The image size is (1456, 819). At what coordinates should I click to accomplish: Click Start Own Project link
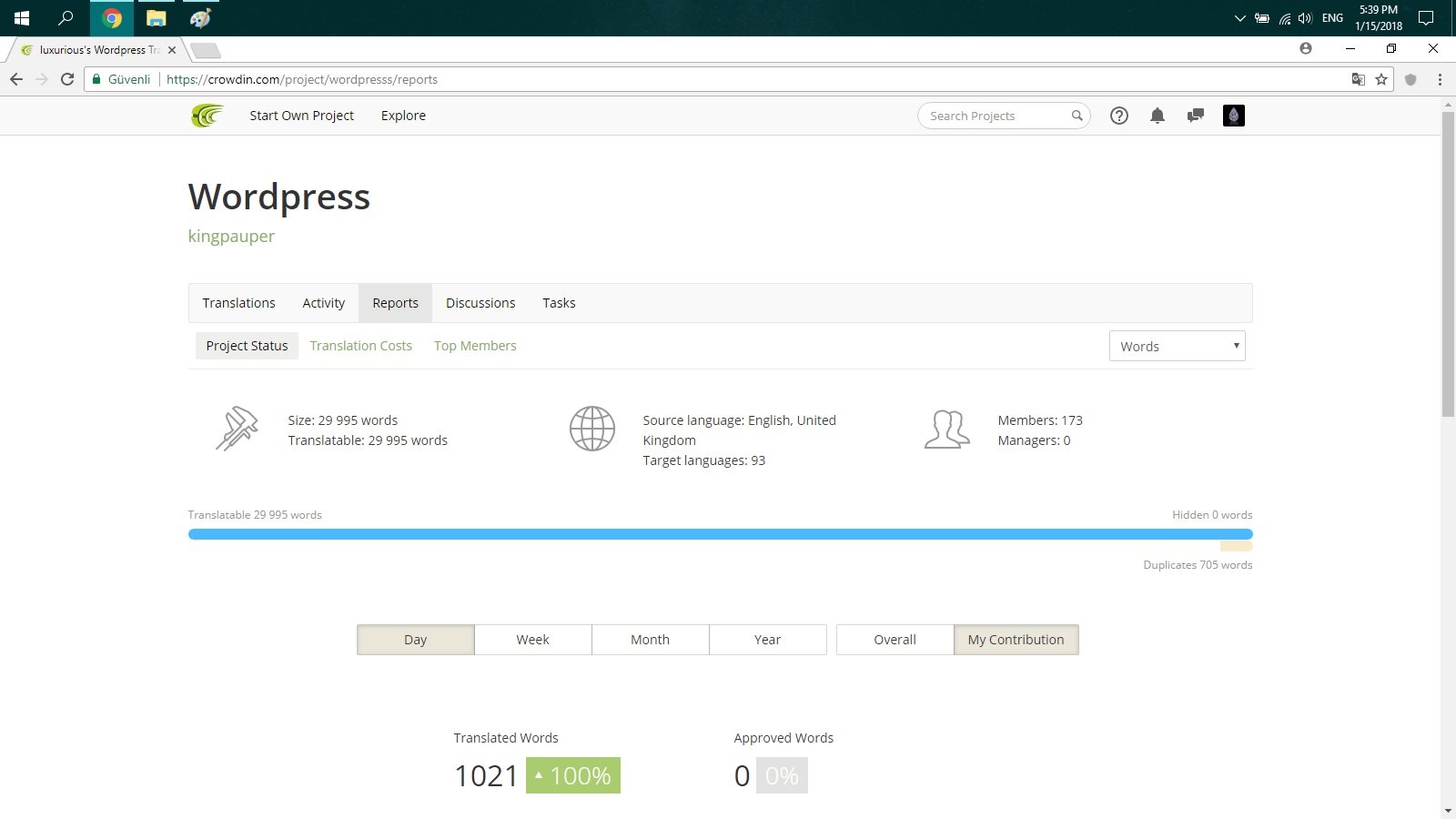[301, 116]
